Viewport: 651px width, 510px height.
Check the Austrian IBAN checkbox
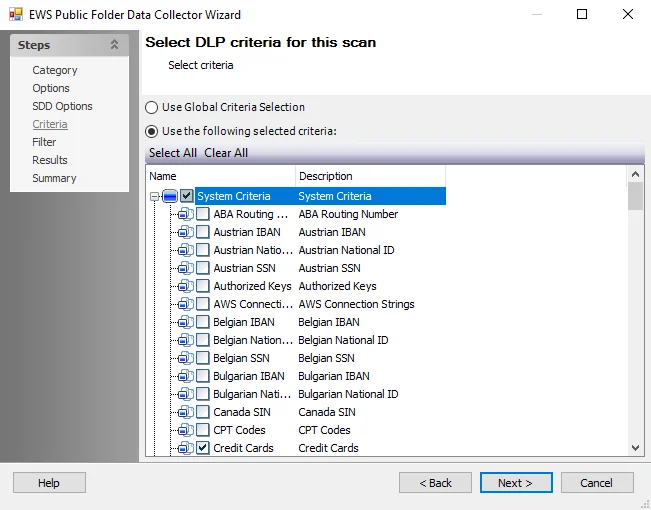coord(203,232)
